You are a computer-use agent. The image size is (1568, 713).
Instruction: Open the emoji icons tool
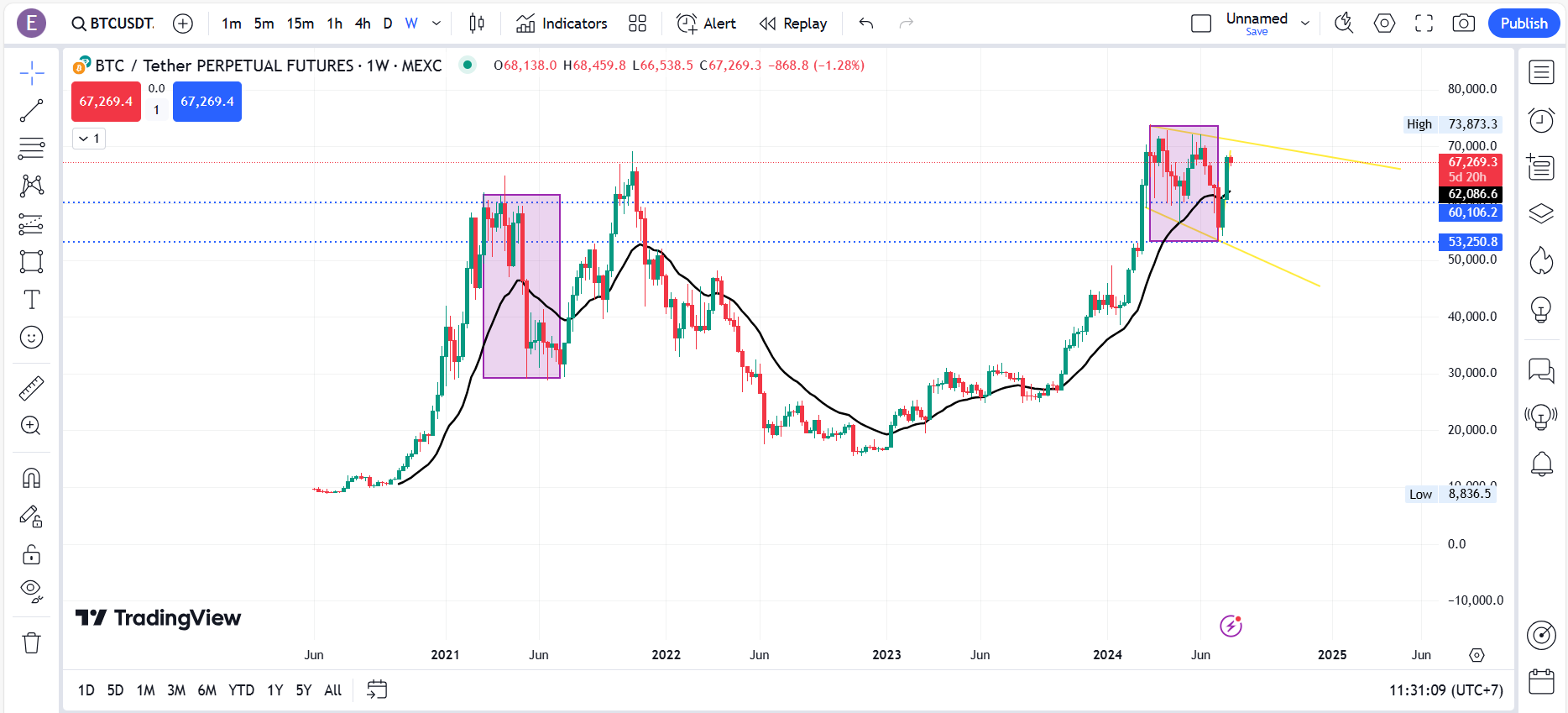click(32, 338)
